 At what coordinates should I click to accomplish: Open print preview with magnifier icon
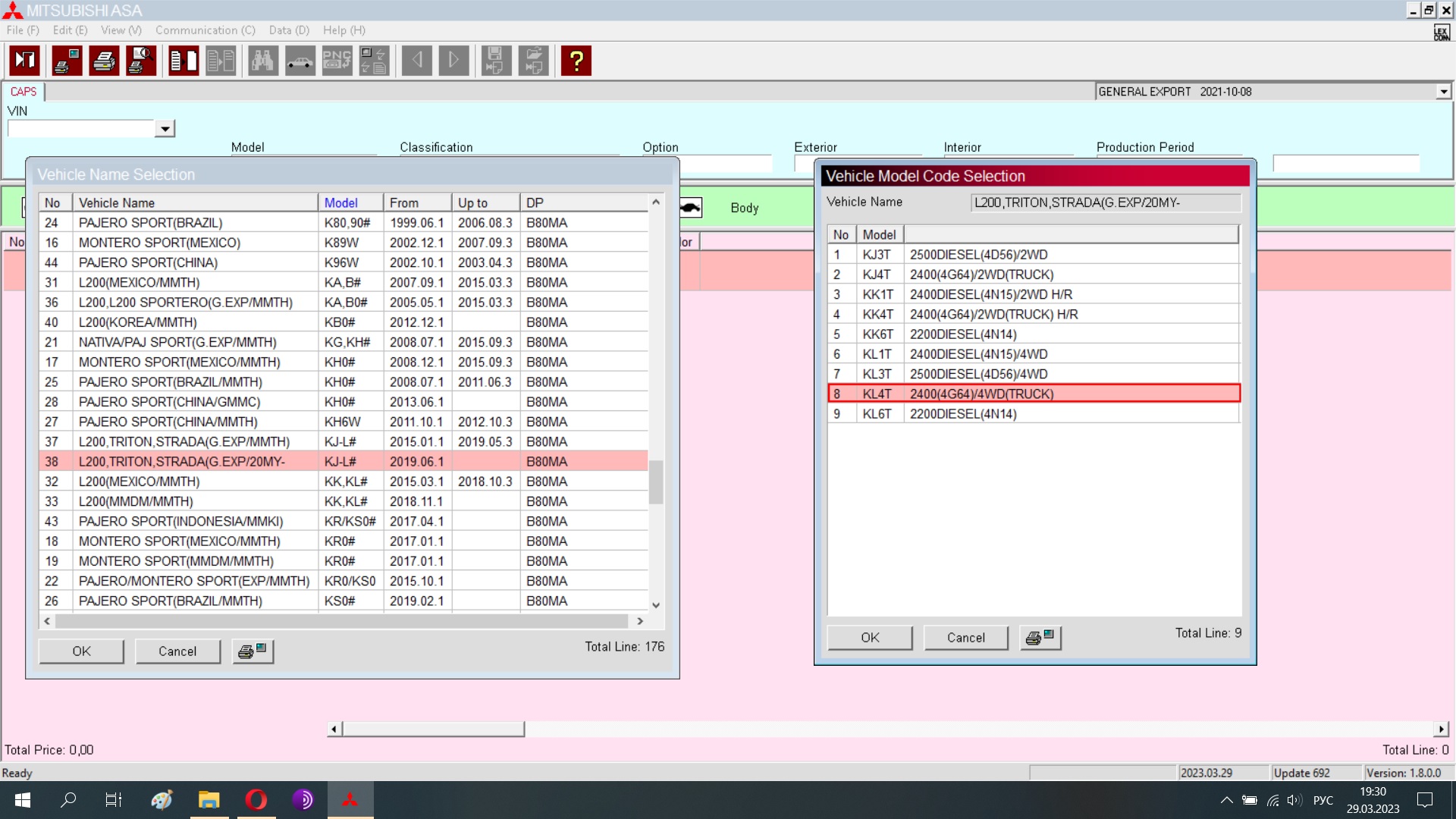[141, 61]
